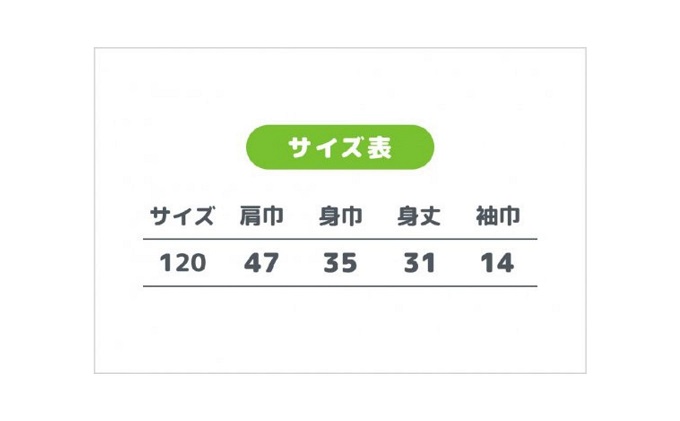The height and width of the screenshot is (421, 680).
Task: Click the size value 120
Action: (183, 263)
